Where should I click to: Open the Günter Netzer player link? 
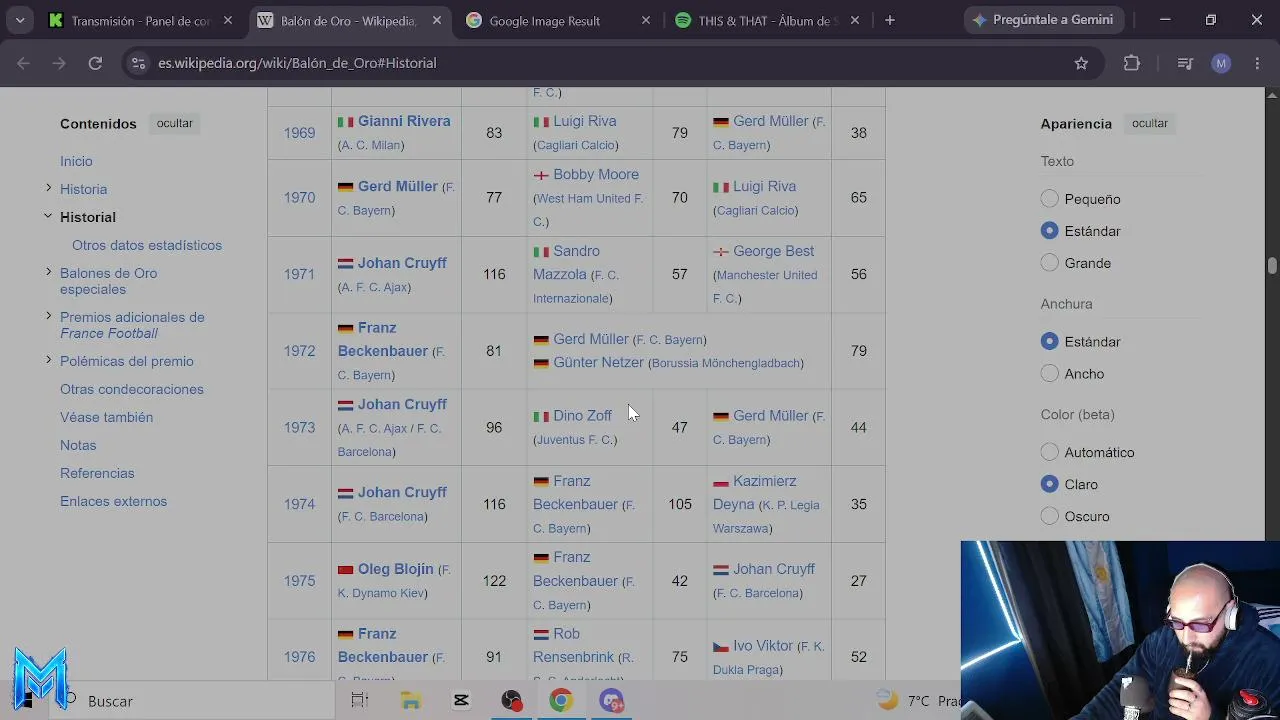[598, 362]
